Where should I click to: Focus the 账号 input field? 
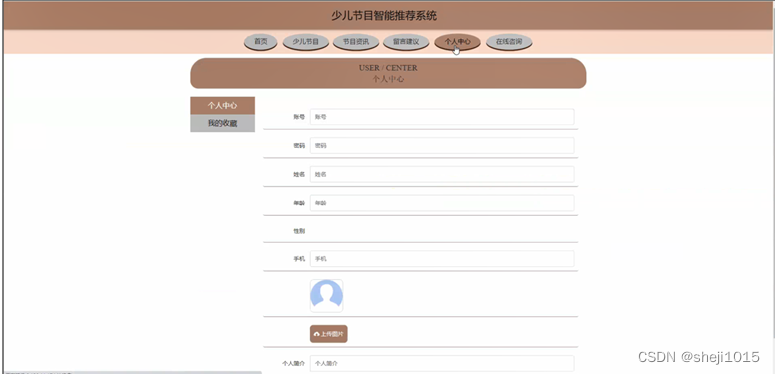point(442,117)
